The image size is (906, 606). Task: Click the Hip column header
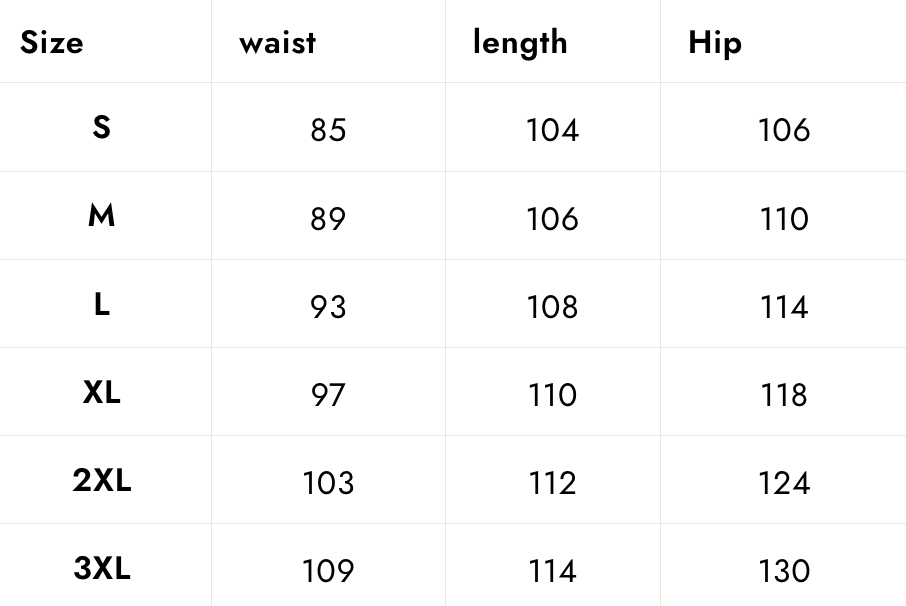click(x=715, y=43)
